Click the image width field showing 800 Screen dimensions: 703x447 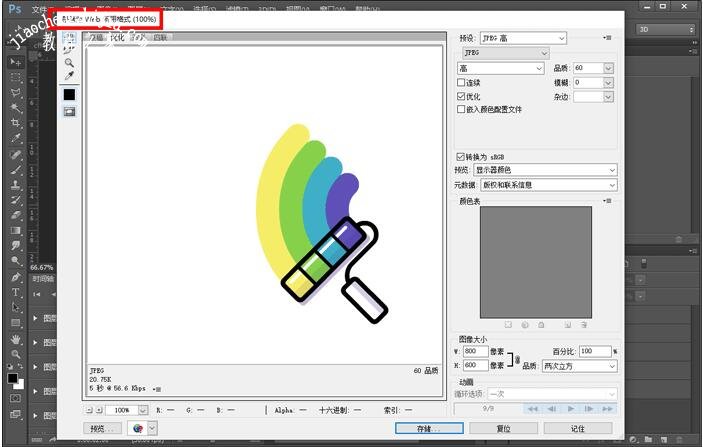click(475, 352)
